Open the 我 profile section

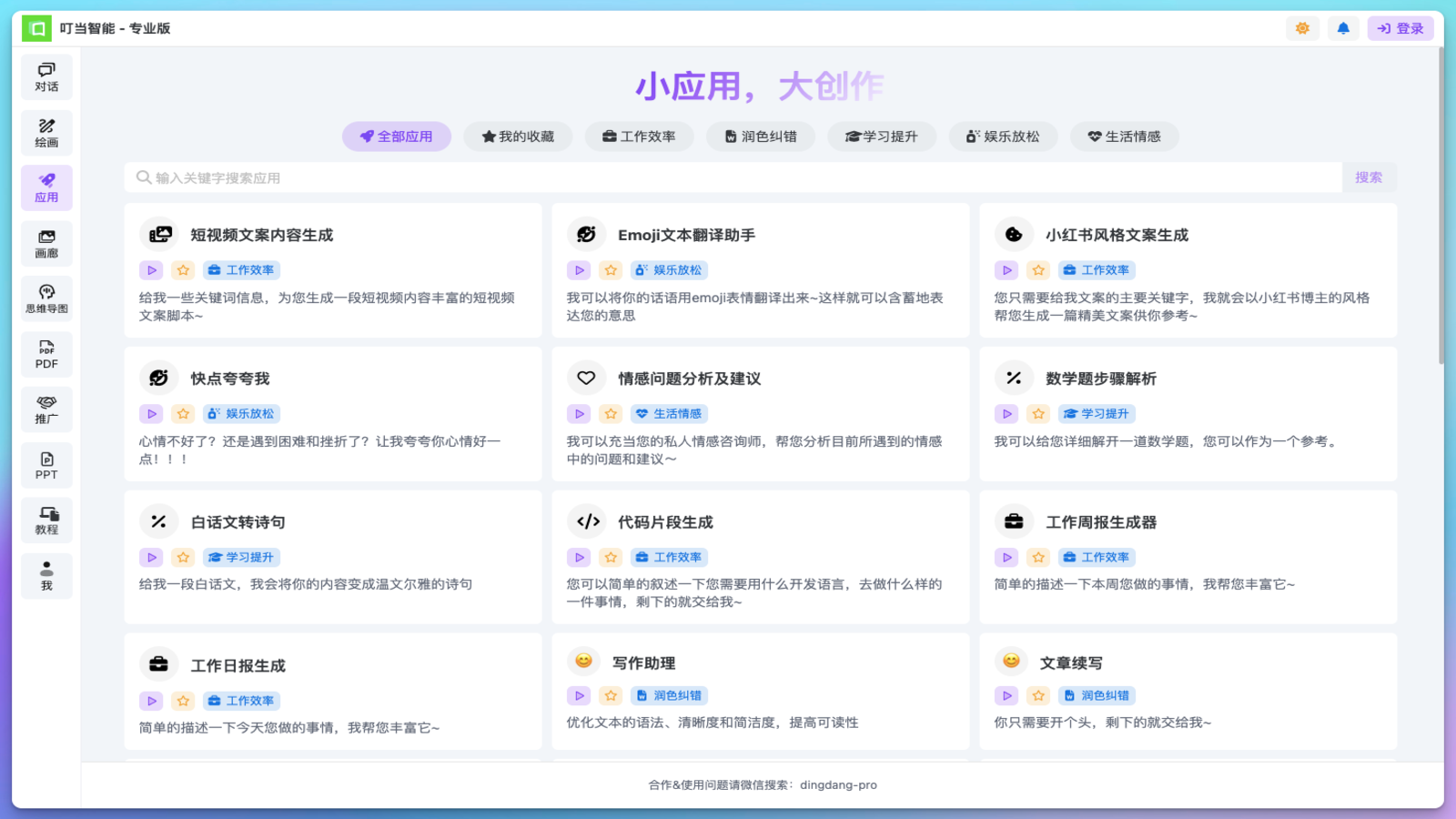point(46,575)
